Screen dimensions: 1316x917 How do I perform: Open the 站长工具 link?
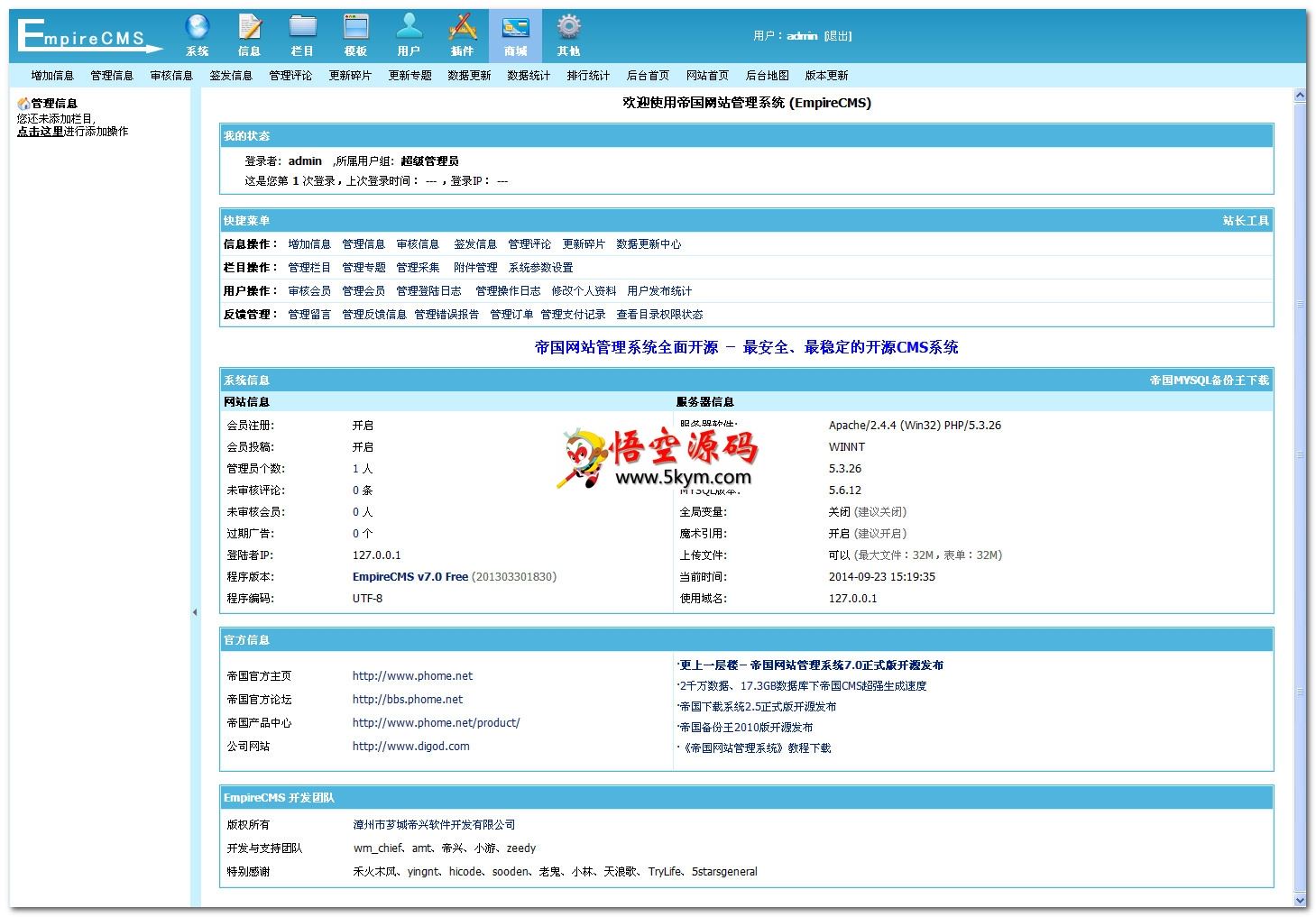(1246, 221)
